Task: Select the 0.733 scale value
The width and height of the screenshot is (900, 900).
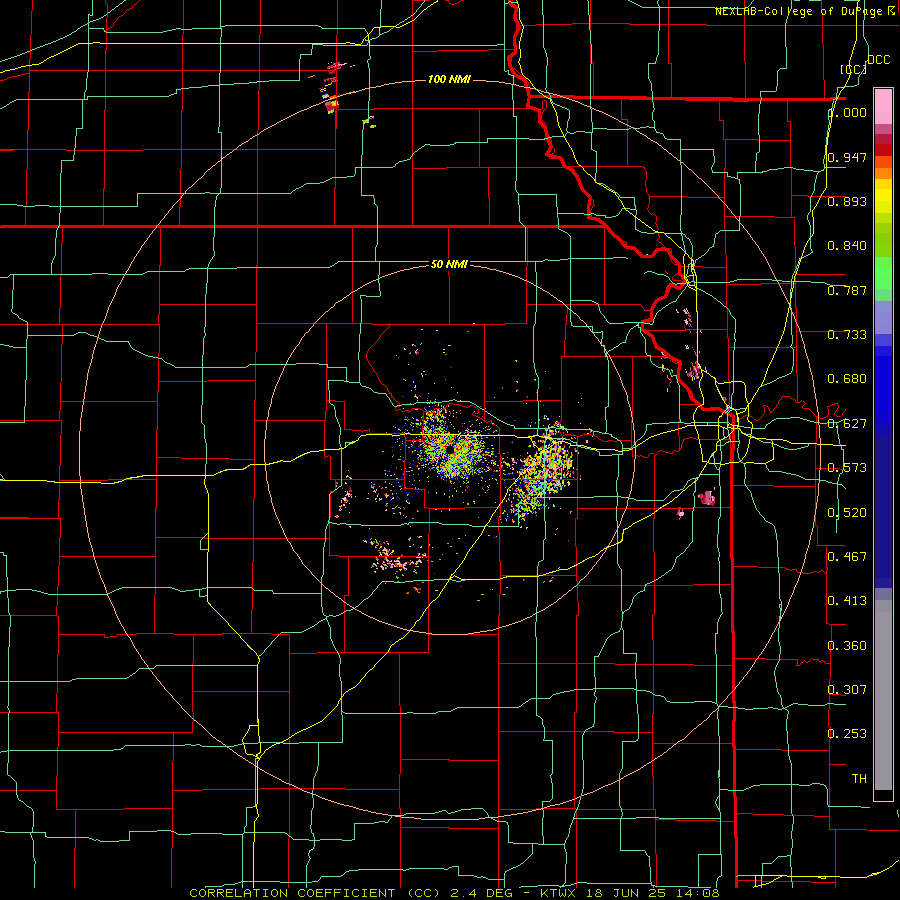Action: 847,335
